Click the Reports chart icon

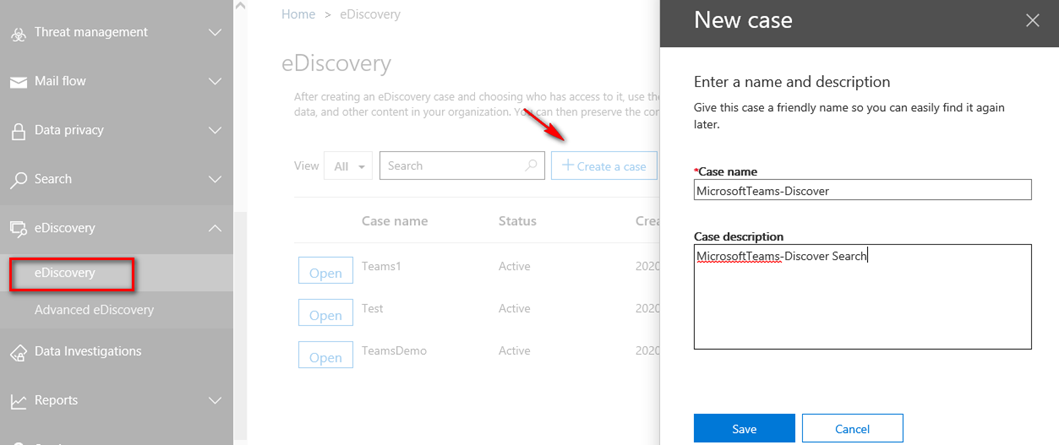pos(18,401)
